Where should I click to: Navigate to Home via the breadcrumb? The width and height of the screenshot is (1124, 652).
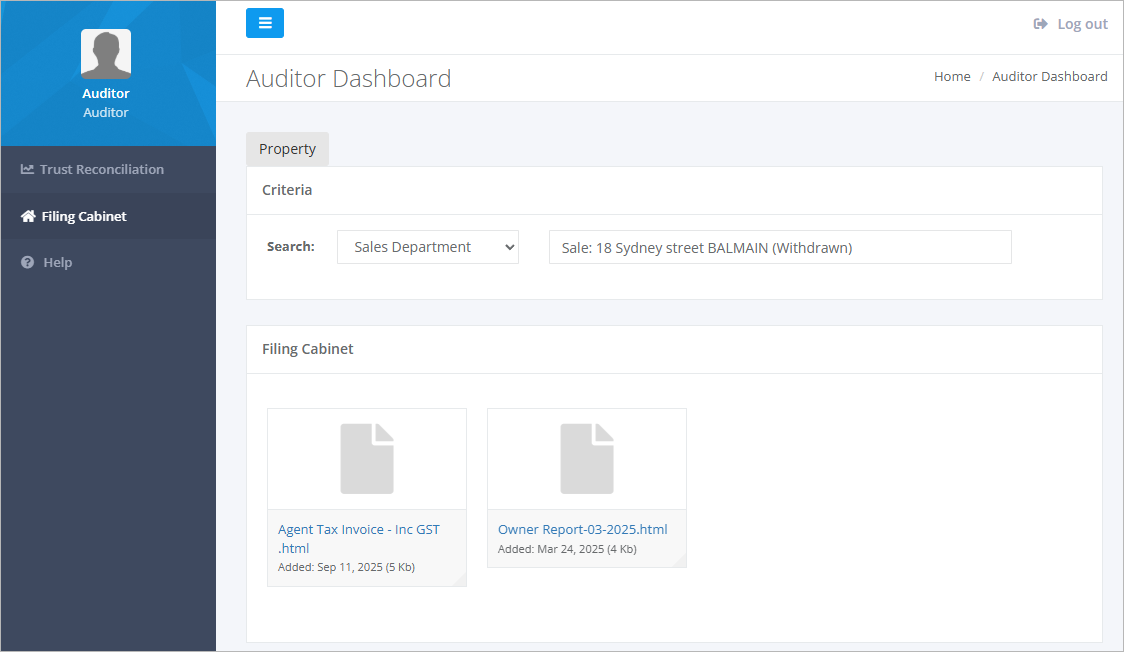(951, 76)
